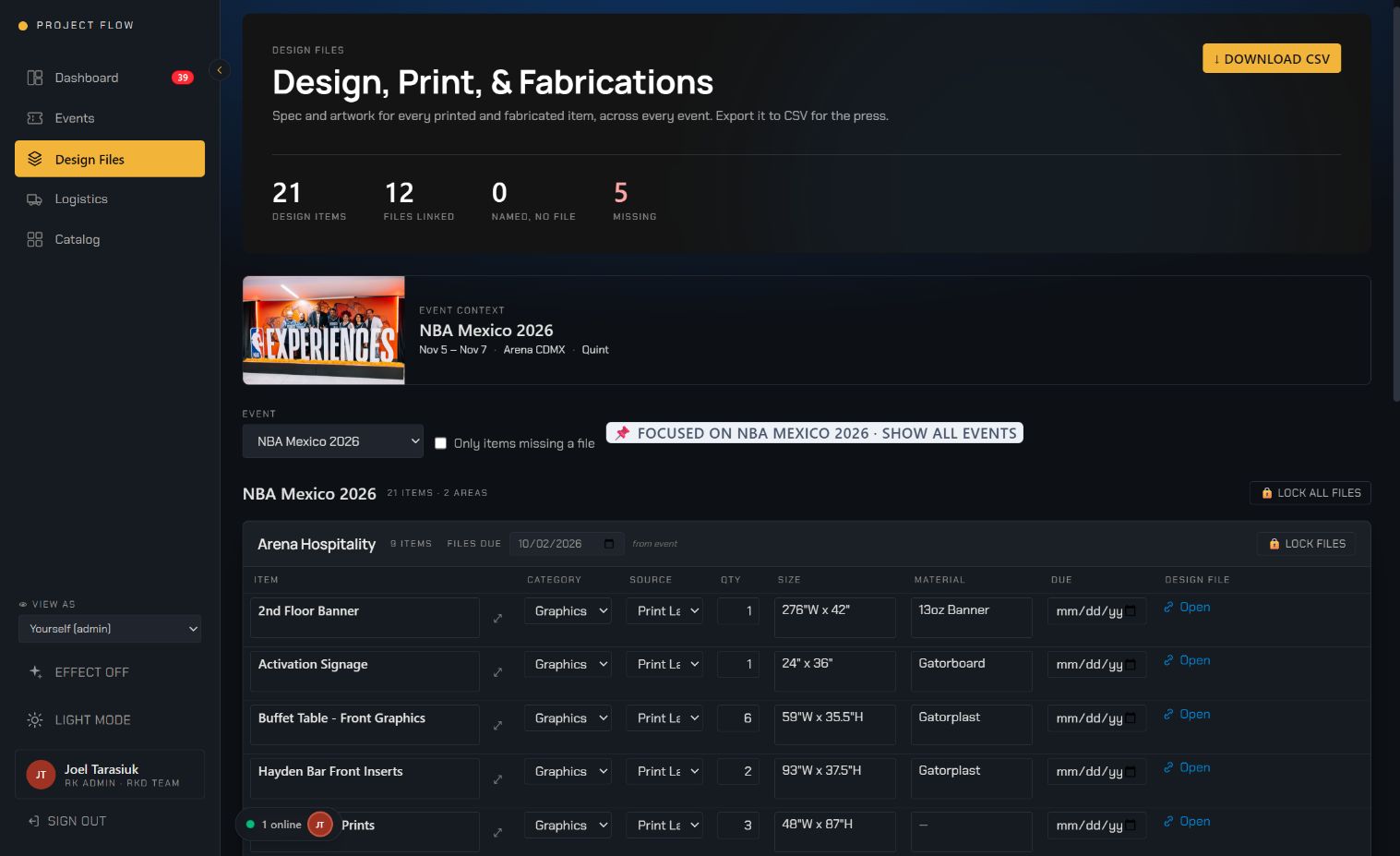
Task: Open date picker for Hayden Bar Front Inserts due
Action: 1131,772
